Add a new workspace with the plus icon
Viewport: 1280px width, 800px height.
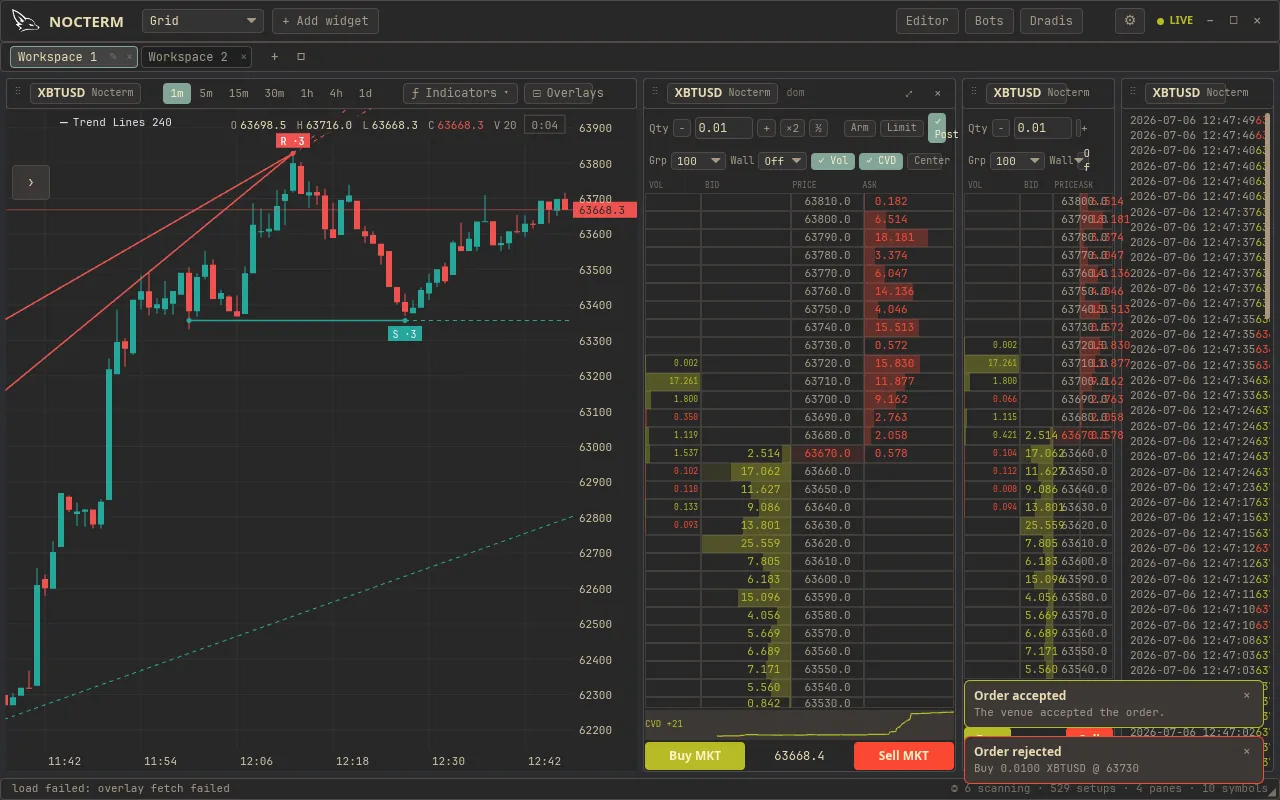pos(274,57)
